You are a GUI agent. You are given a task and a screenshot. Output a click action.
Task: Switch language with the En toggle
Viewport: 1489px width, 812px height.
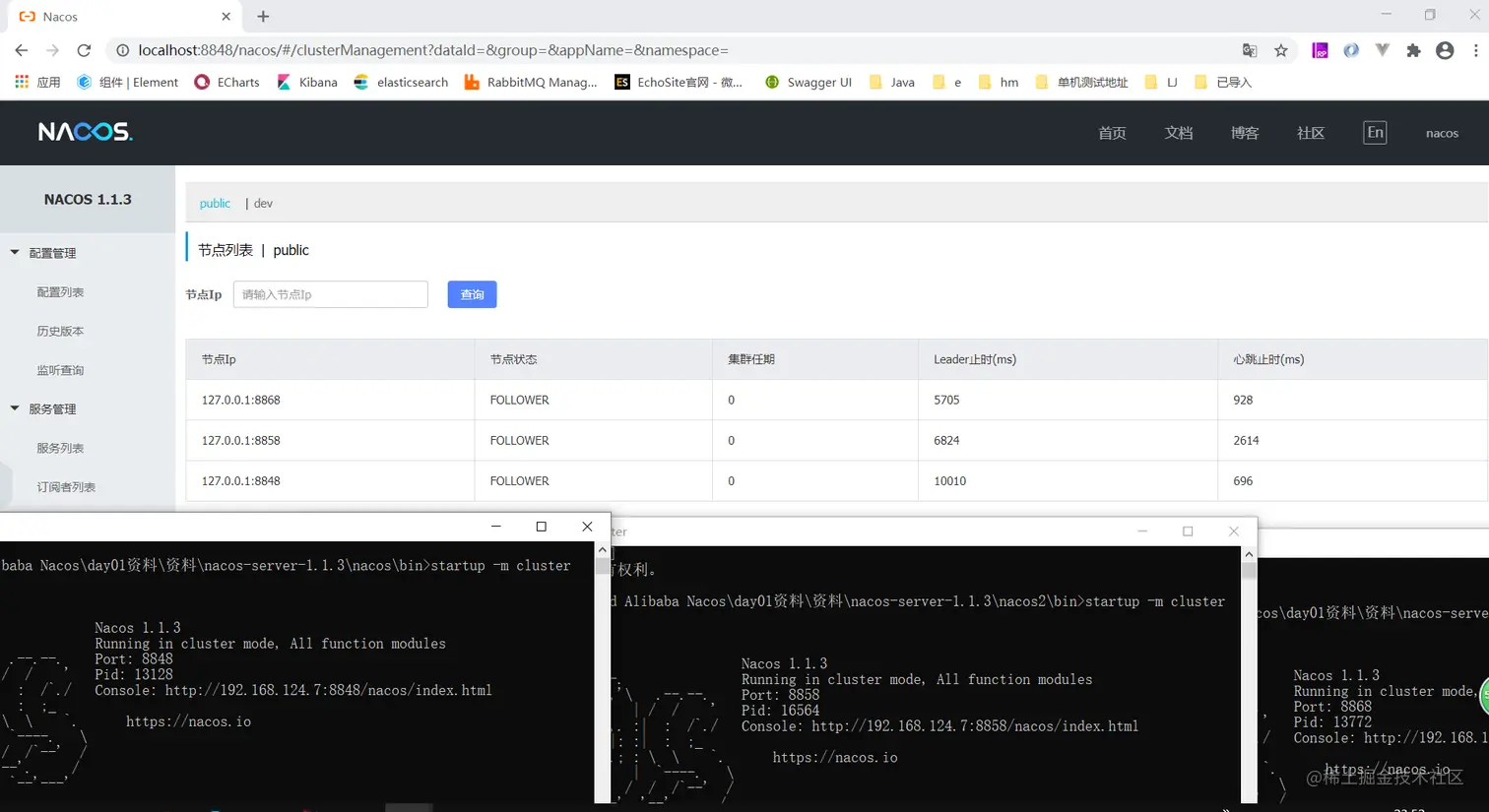click(1375, 132)
